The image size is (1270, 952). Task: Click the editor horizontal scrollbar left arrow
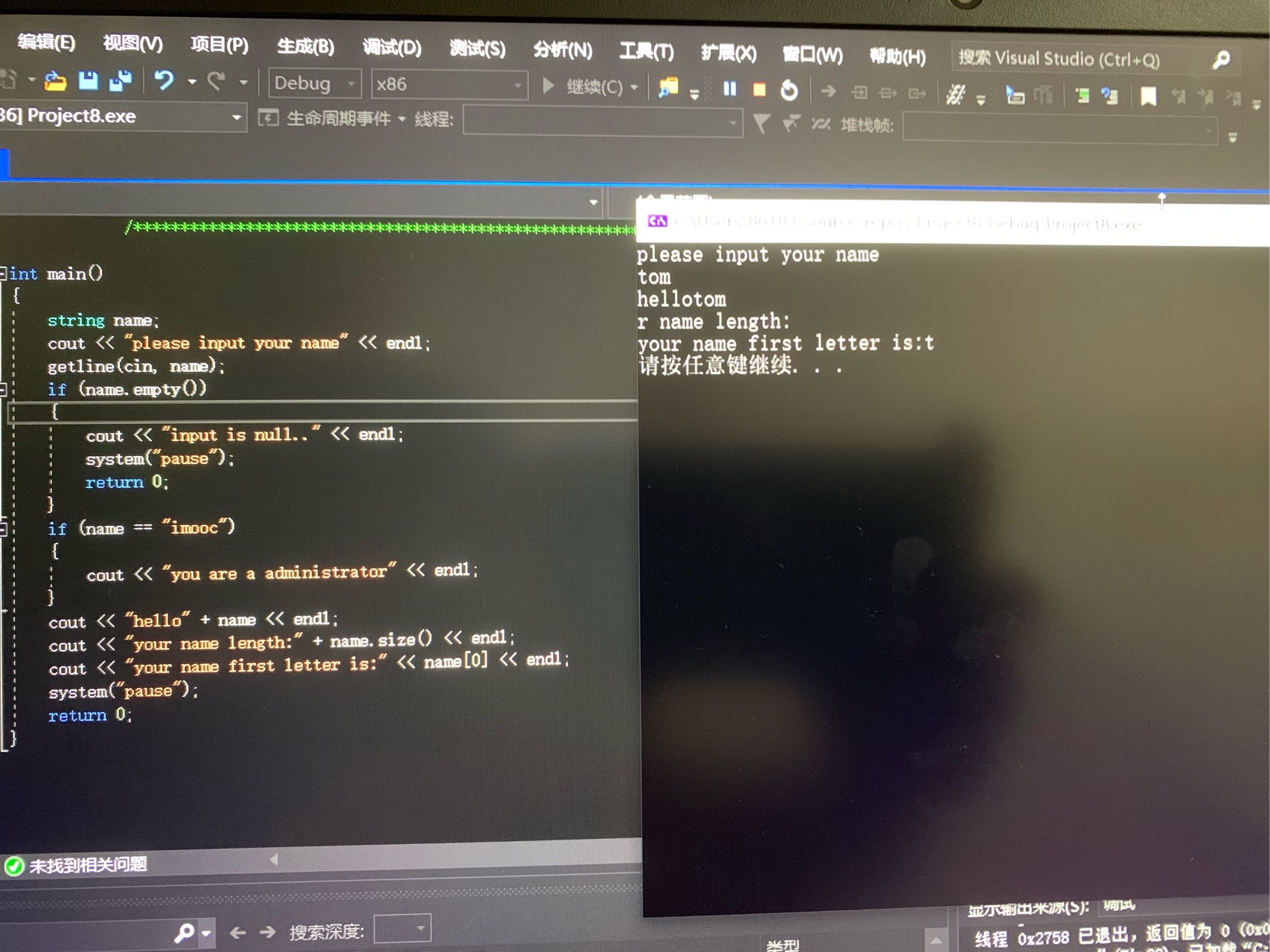click(x=274, y=860)
